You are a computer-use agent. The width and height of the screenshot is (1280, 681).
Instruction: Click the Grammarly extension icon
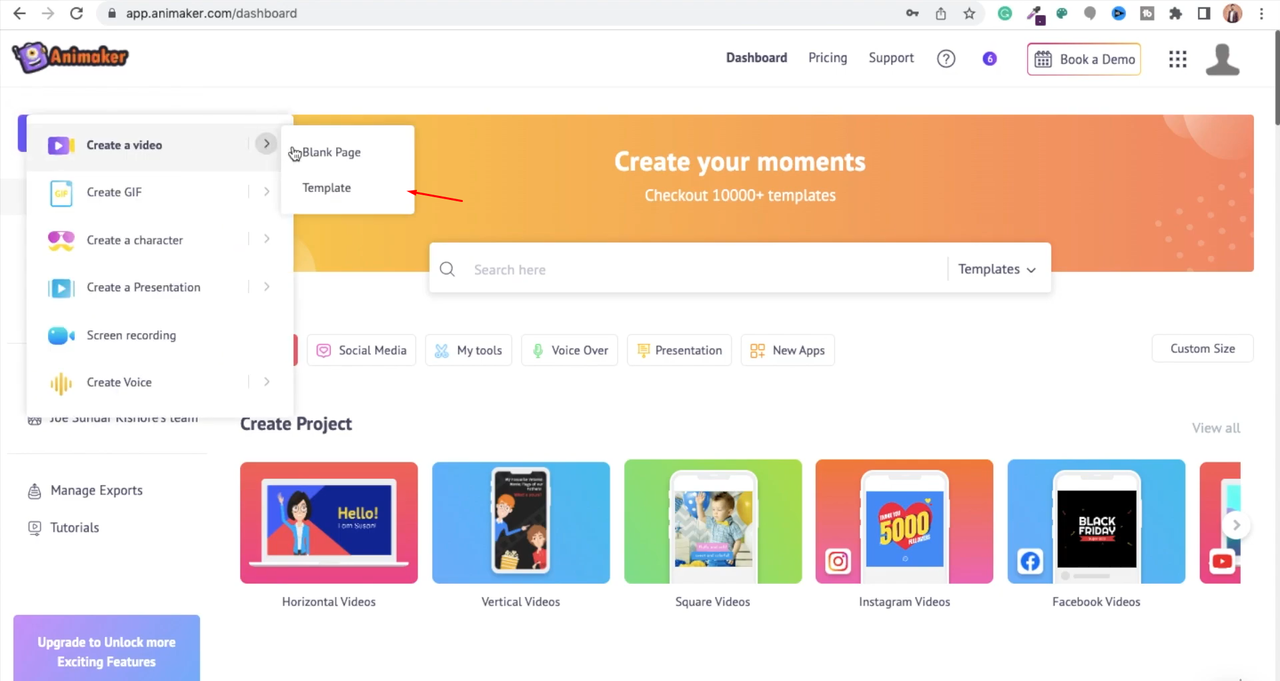[1005, 13]
